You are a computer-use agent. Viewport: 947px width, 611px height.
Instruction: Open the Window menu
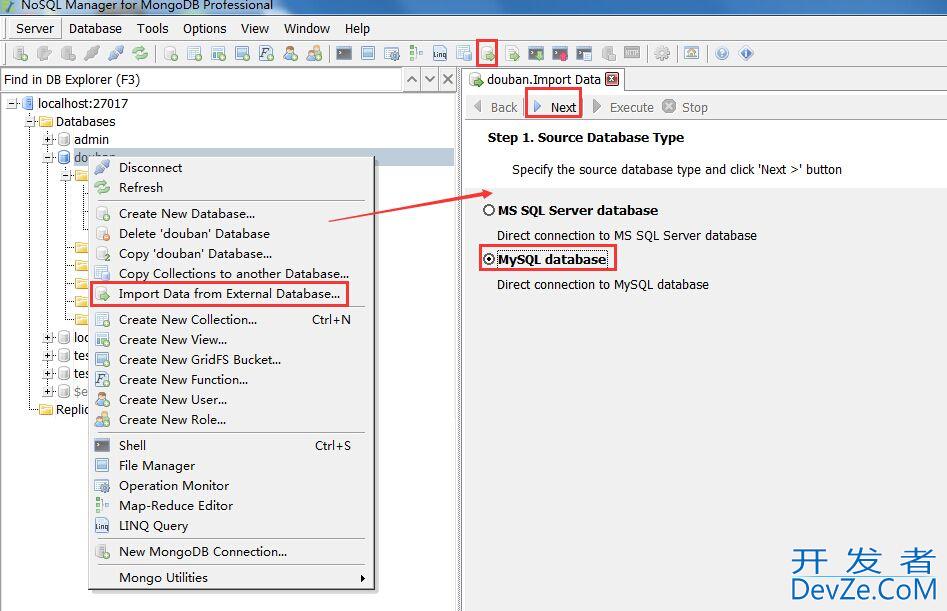click(307, 28)
